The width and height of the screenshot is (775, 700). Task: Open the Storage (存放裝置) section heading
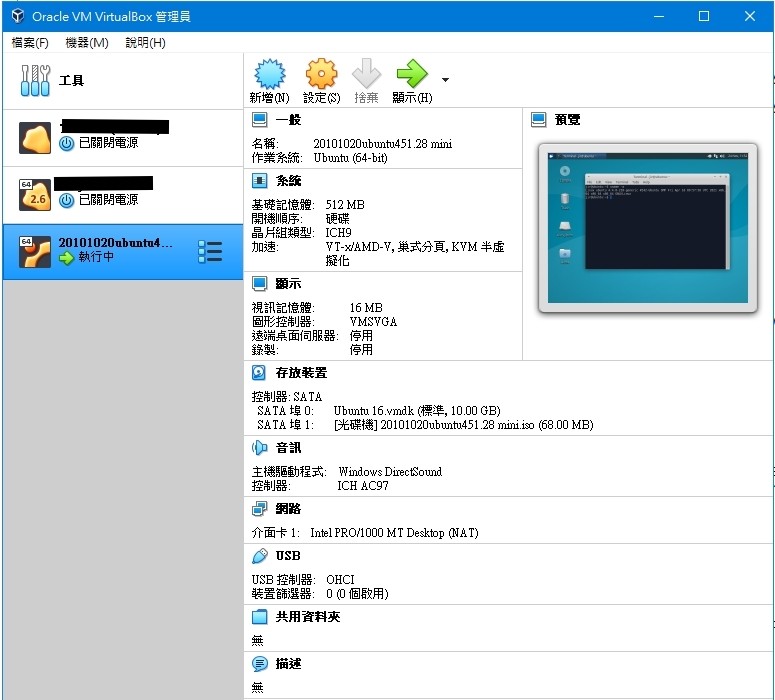pyautogui.click(x=301, y=373)
